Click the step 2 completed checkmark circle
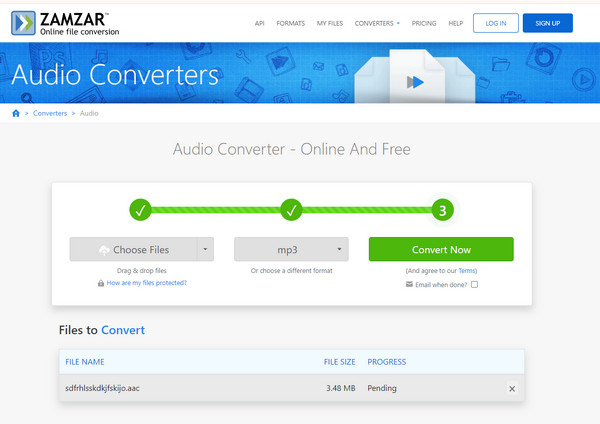The height and width of the screenshot is (424, 600). 291,210
